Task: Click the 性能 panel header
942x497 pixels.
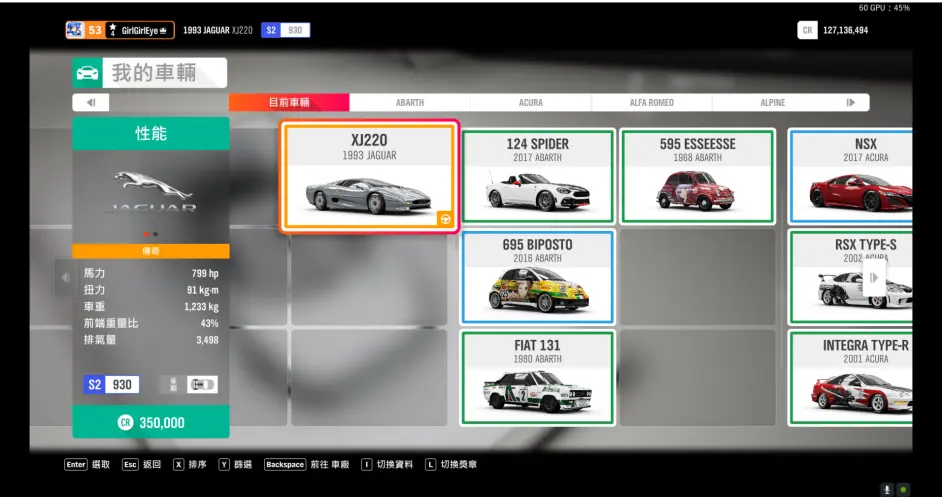Action: [151, 133]
